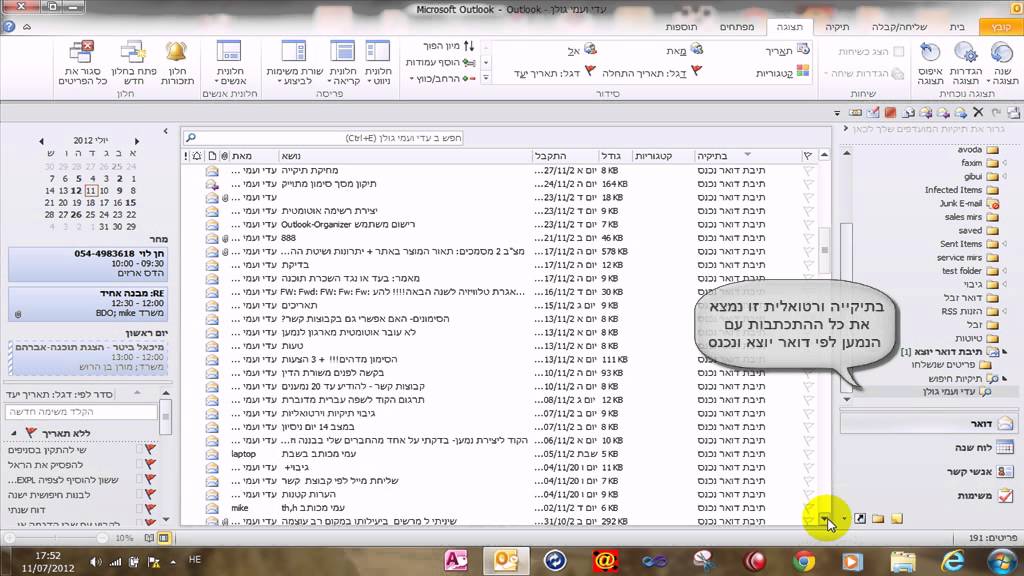Mark task להפסיק את הראל complete checkbox

139,465
